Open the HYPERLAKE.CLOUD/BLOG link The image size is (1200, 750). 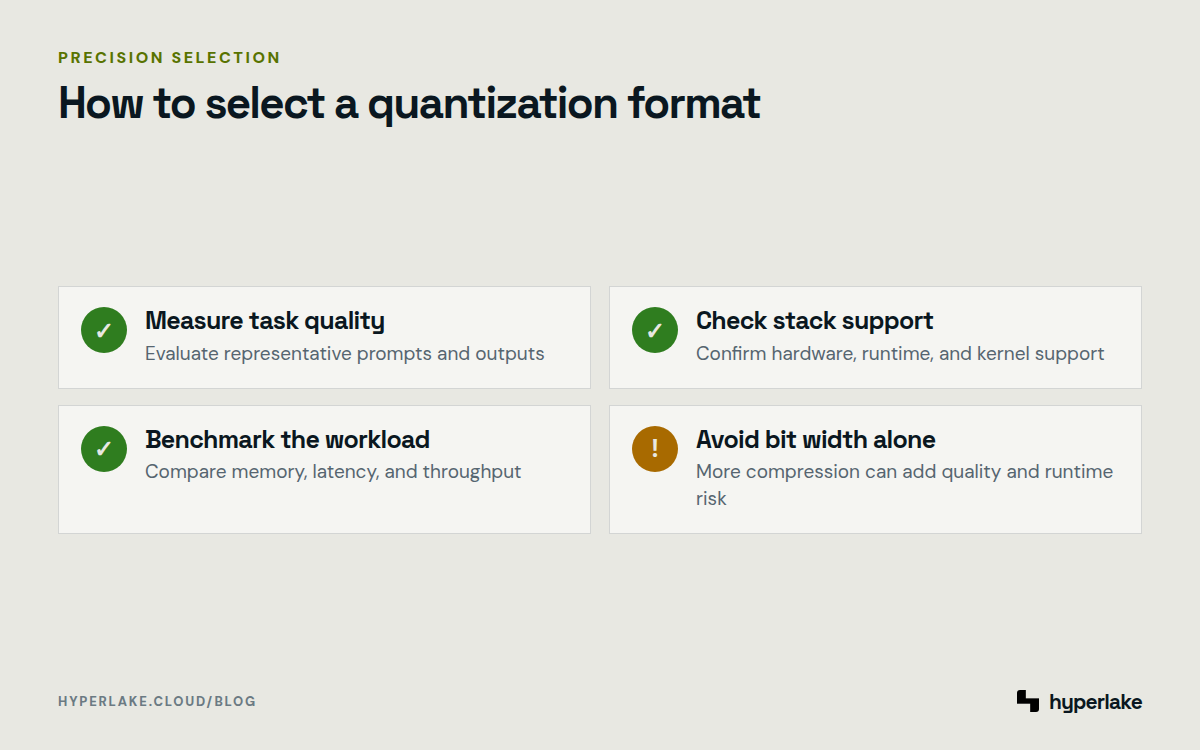tap(157, 701)
